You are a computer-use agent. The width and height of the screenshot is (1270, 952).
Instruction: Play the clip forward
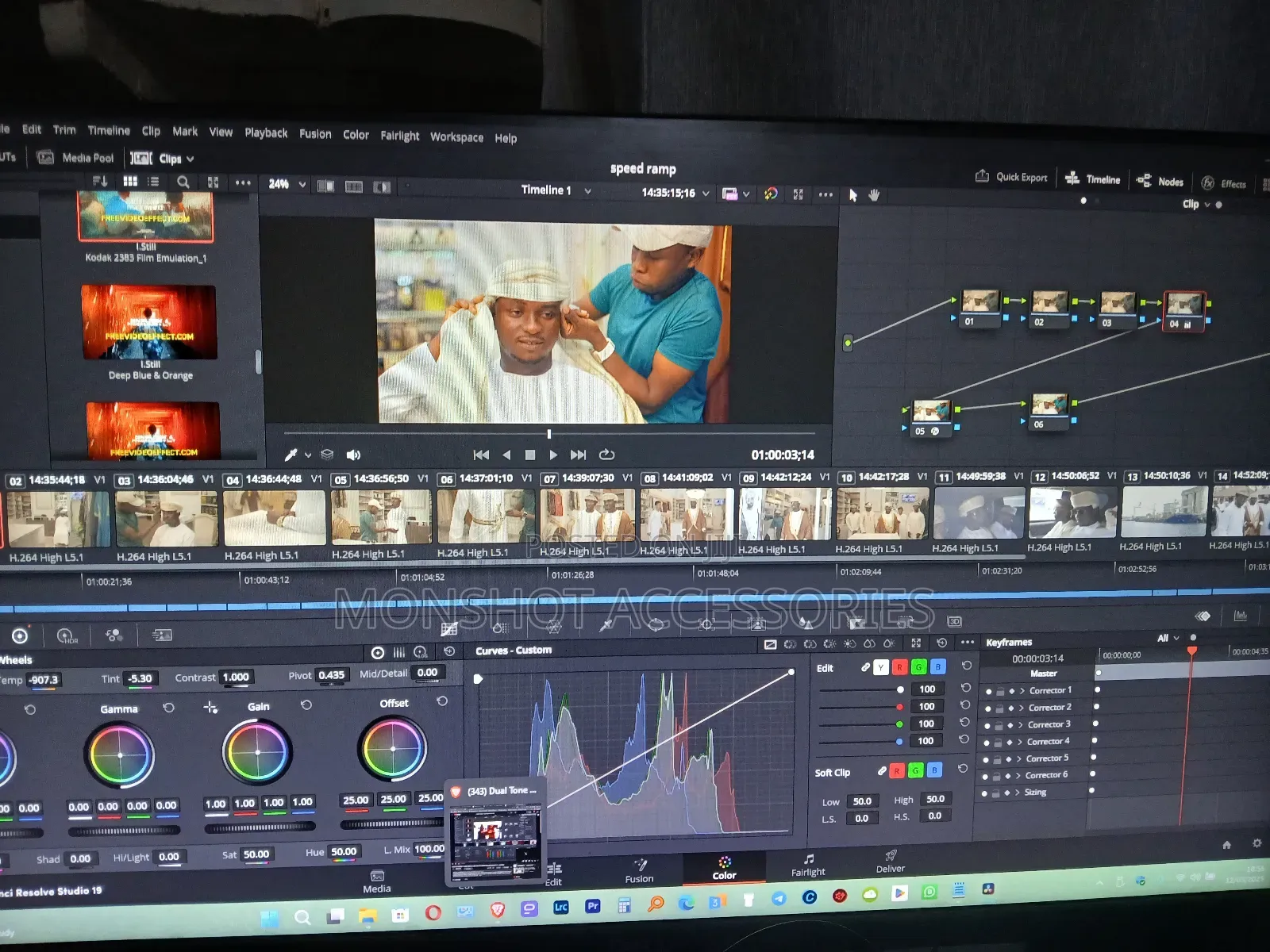[553, 455]
